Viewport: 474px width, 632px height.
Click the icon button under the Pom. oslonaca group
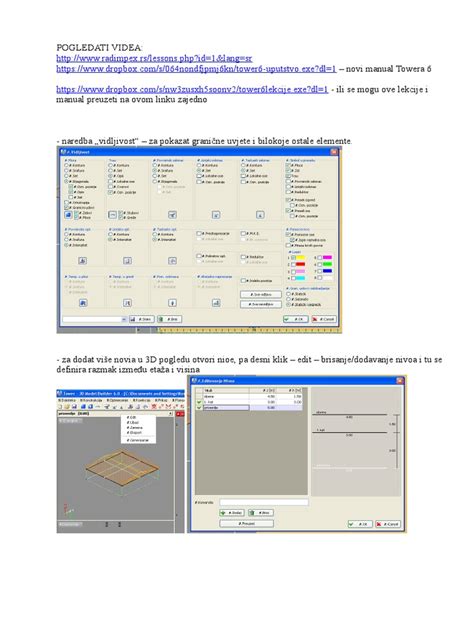(173, 303)
